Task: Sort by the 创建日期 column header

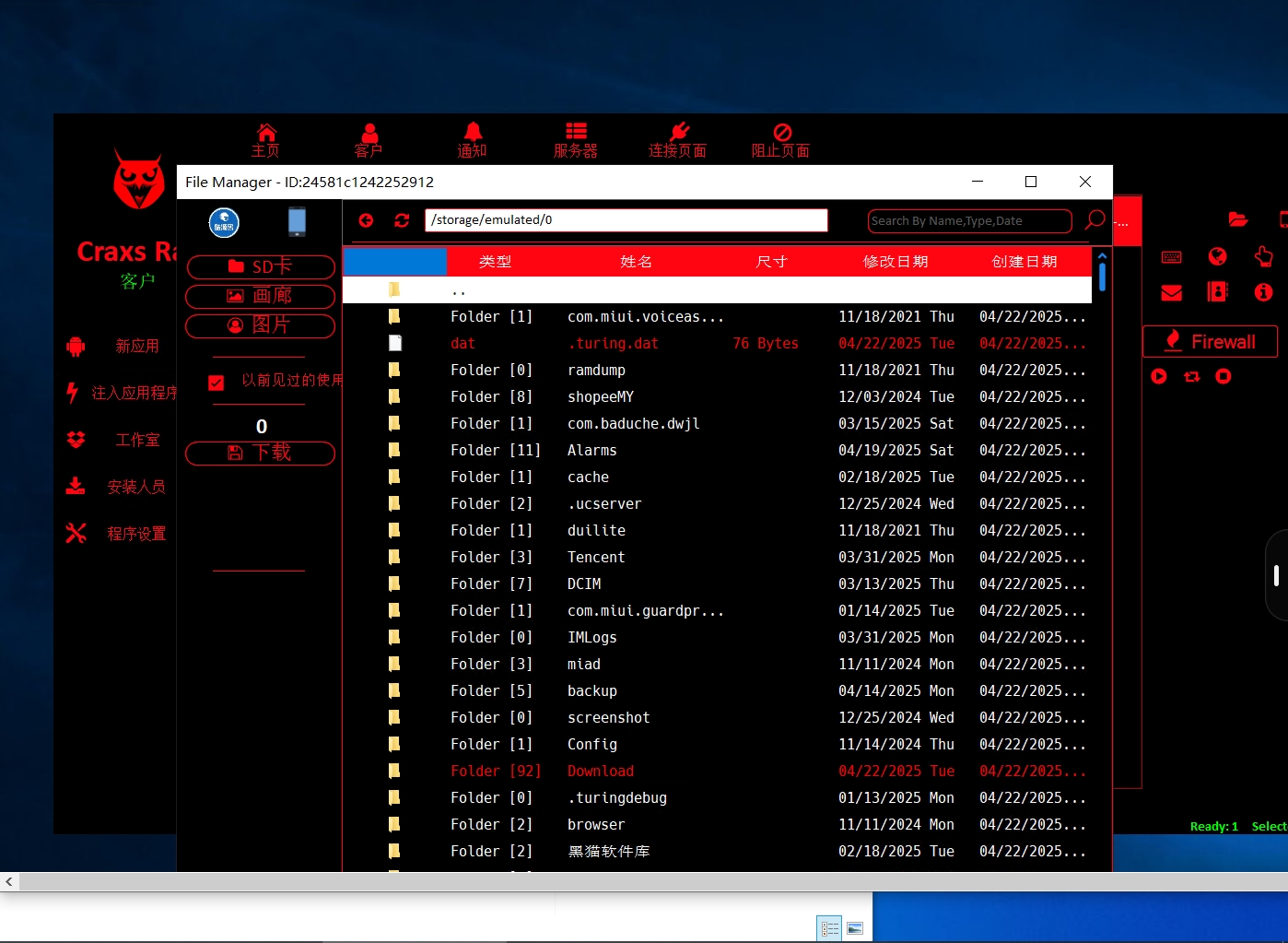Action: click(1024, 262)
